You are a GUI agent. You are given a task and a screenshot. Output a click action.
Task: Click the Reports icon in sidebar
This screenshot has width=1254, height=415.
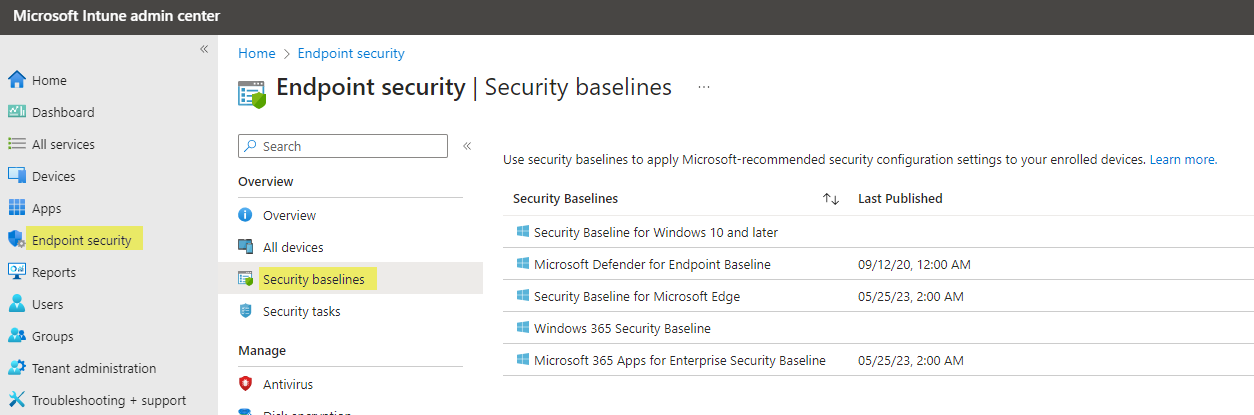[16, 272]
